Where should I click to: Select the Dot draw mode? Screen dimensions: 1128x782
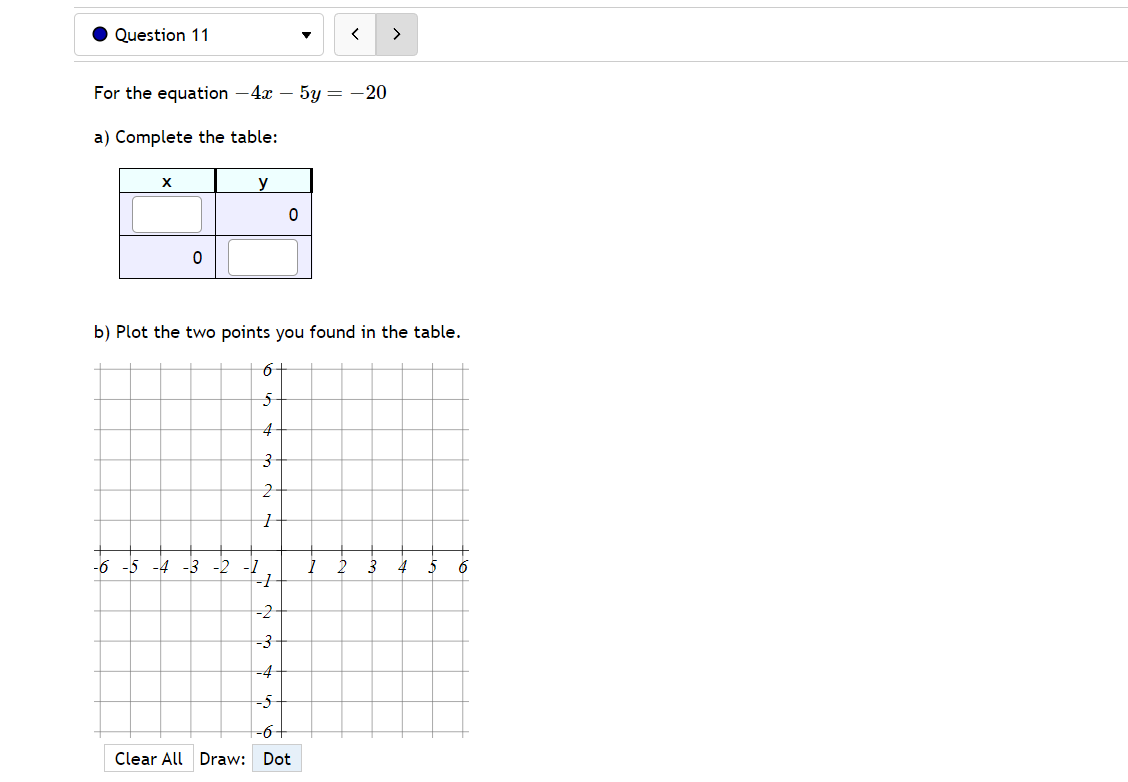(277, 758)
